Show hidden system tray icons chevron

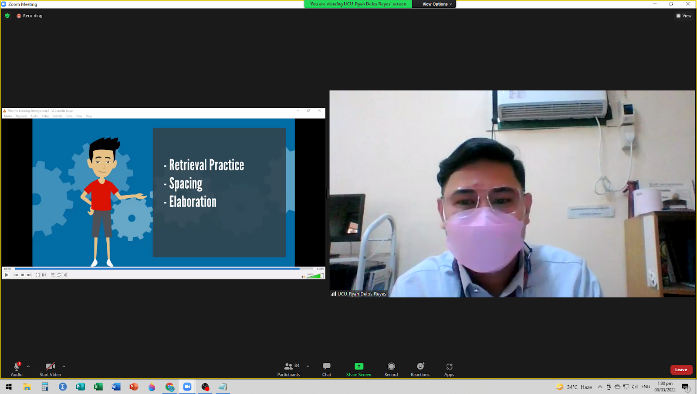coord(600,387)
